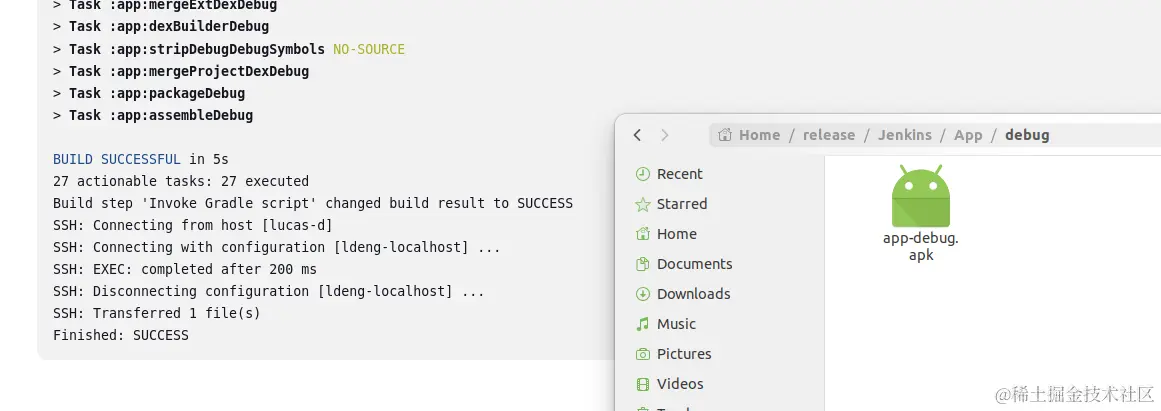Select the debug segment in path bar
Viewport: 1161px width, 411px height.
(1027, 135)
